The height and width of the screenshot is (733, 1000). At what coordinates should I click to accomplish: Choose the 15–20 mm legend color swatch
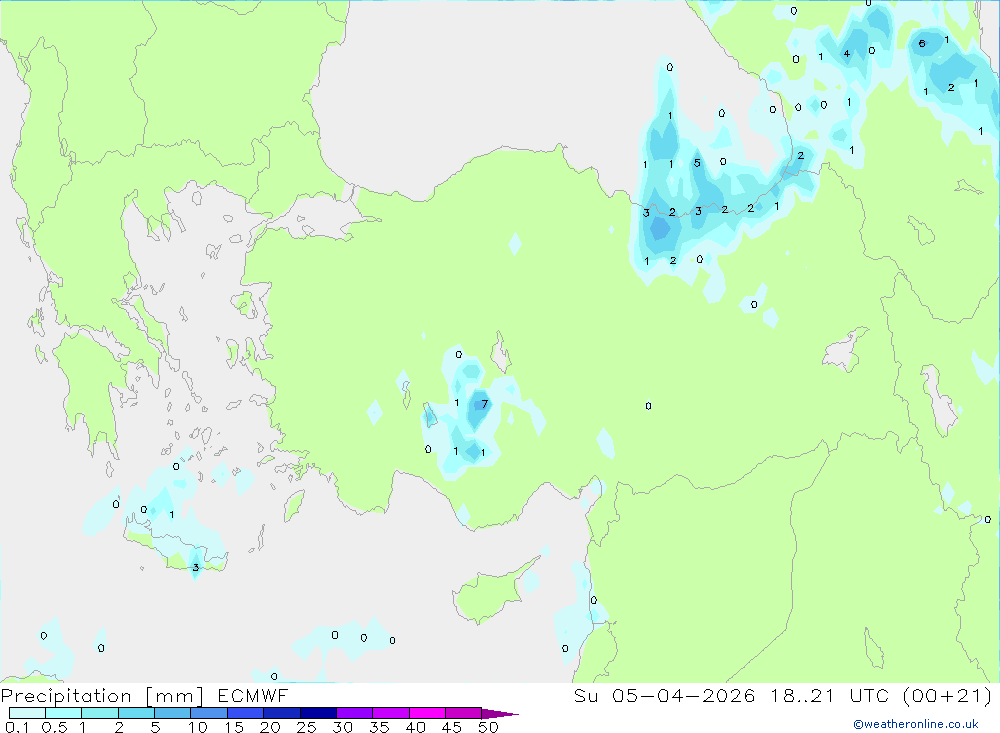pyautogui.click(x=245, y=713)
